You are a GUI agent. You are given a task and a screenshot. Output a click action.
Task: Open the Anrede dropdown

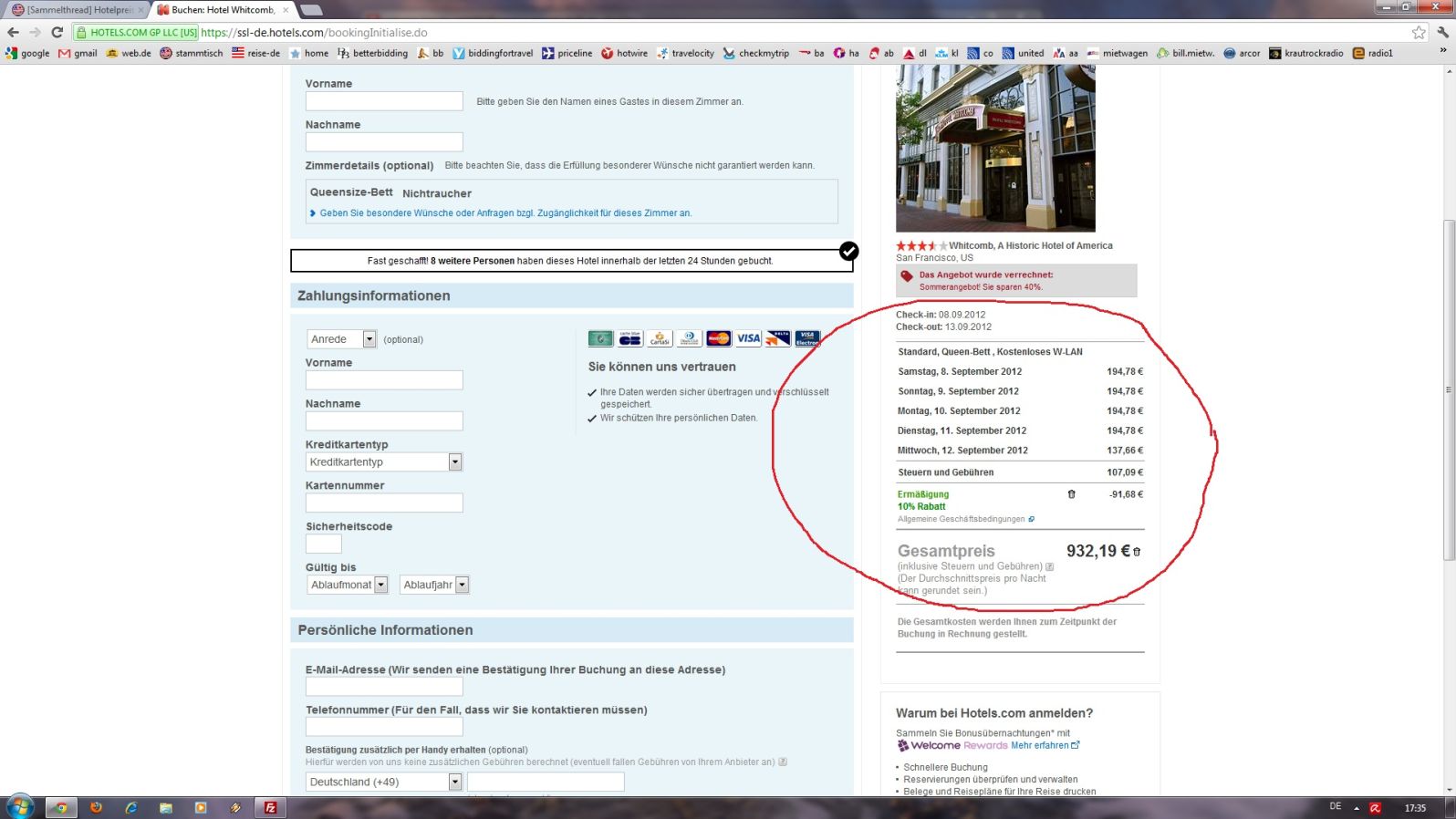(x=341, y=339)
